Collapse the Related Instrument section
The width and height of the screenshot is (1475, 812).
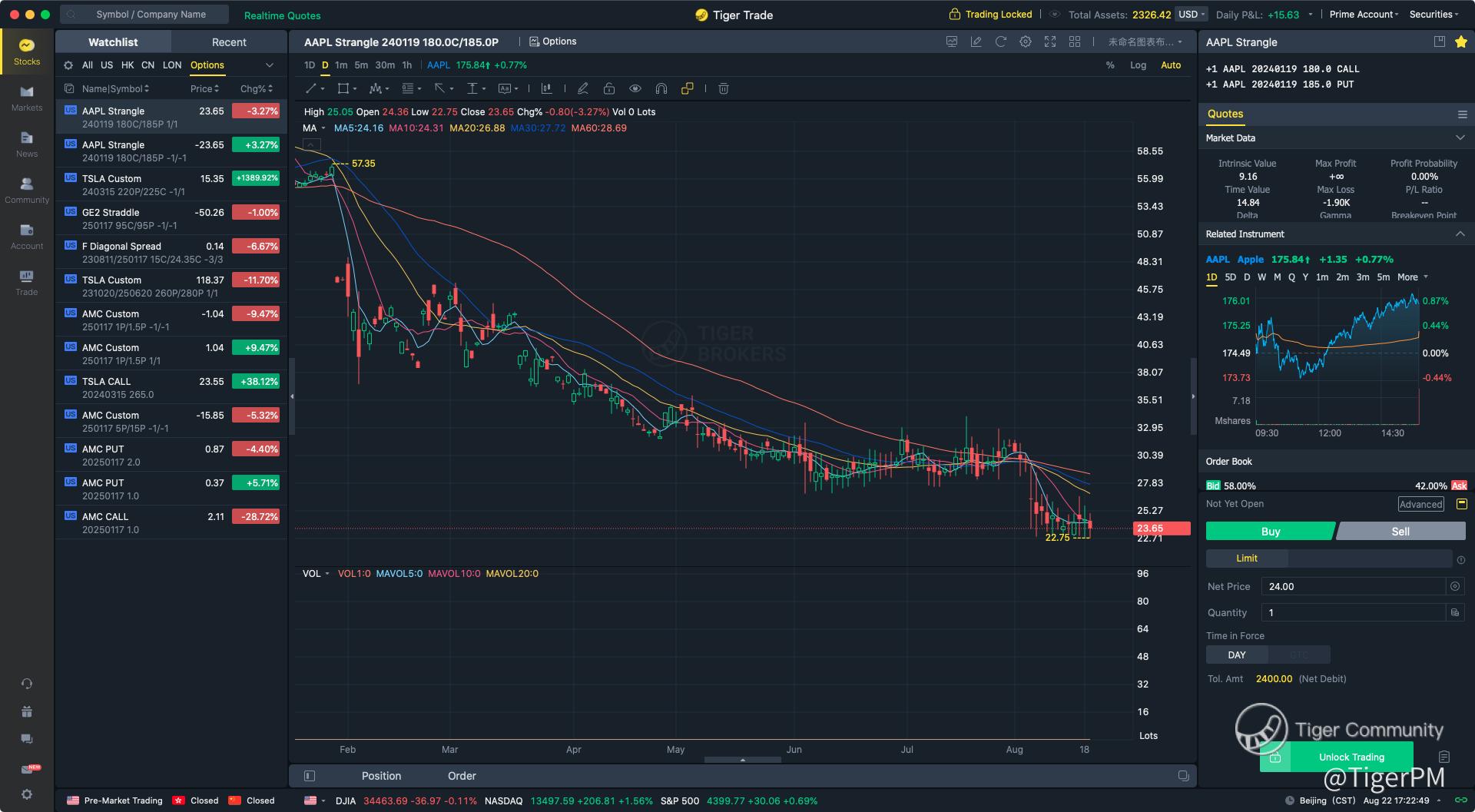tap(1460, 234)
